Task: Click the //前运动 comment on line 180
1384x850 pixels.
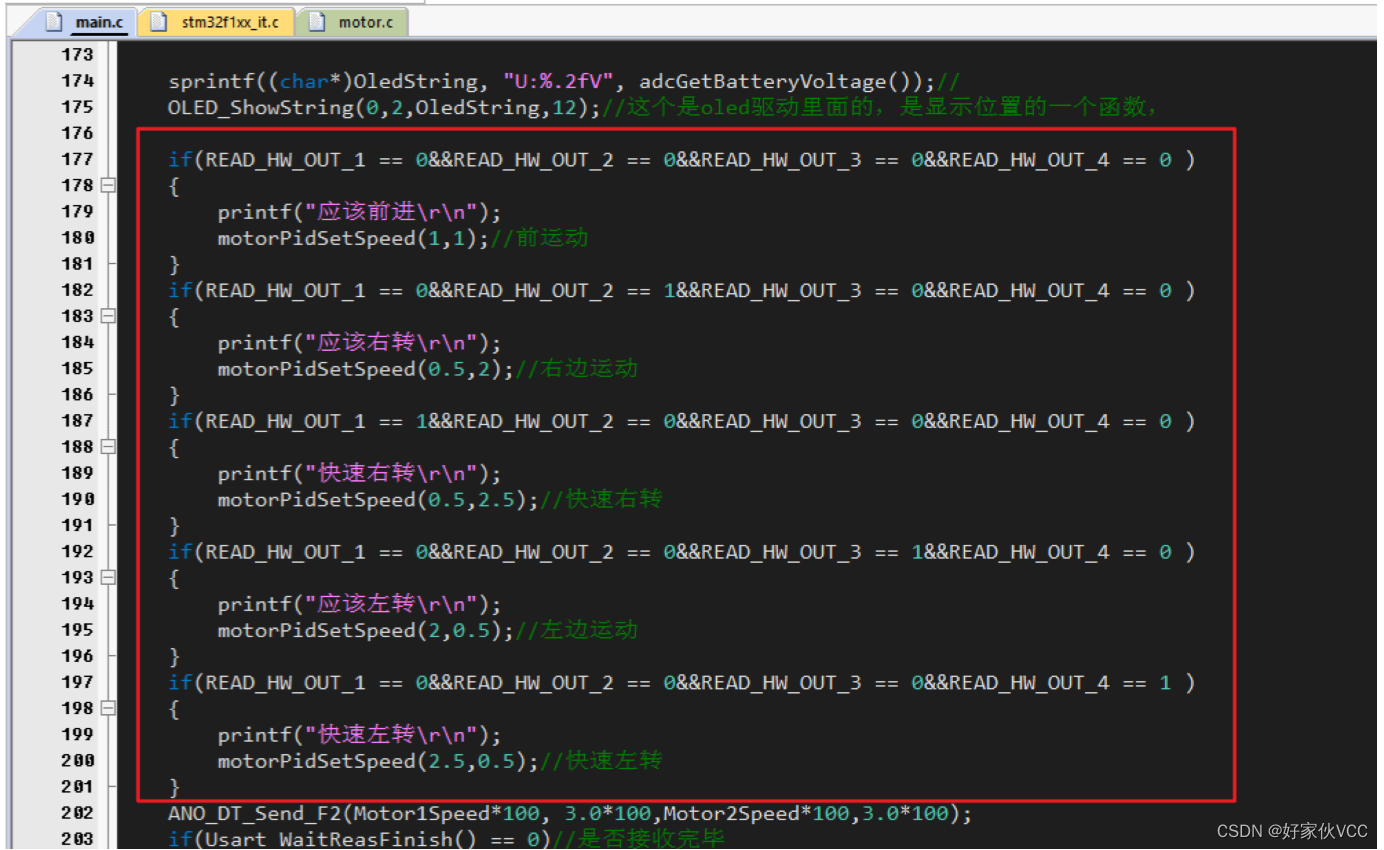Action: [540, 238]
